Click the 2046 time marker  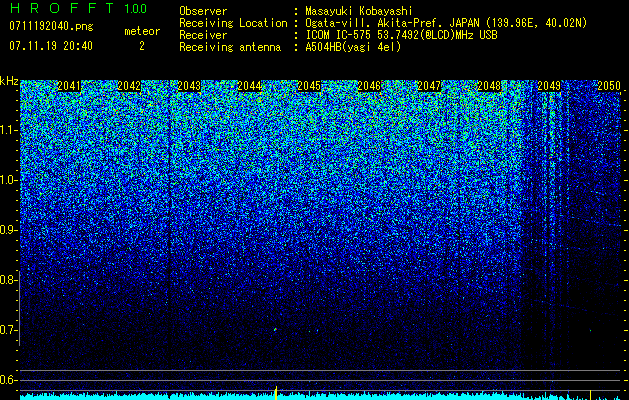tap(369, 86)
